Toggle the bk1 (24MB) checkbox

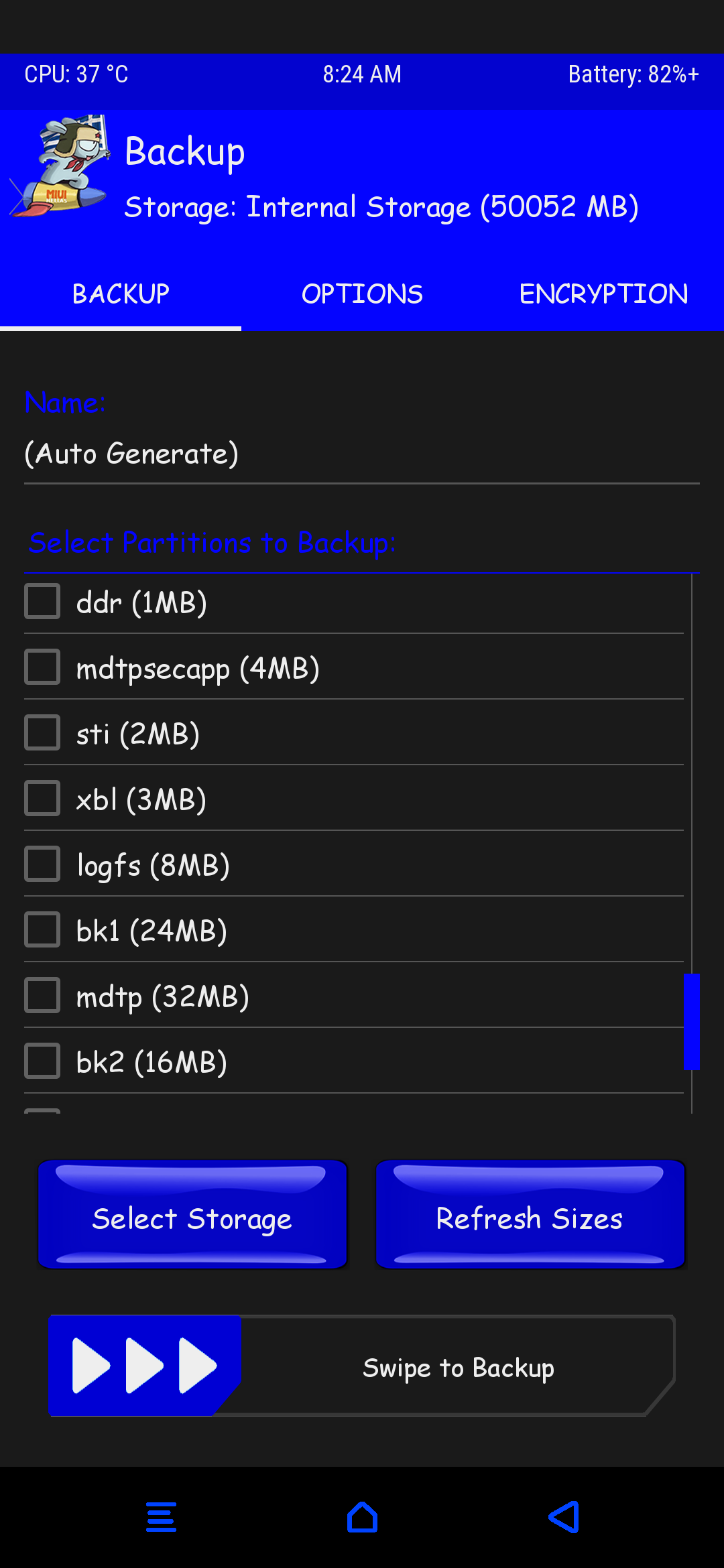(x=42, y=930)
